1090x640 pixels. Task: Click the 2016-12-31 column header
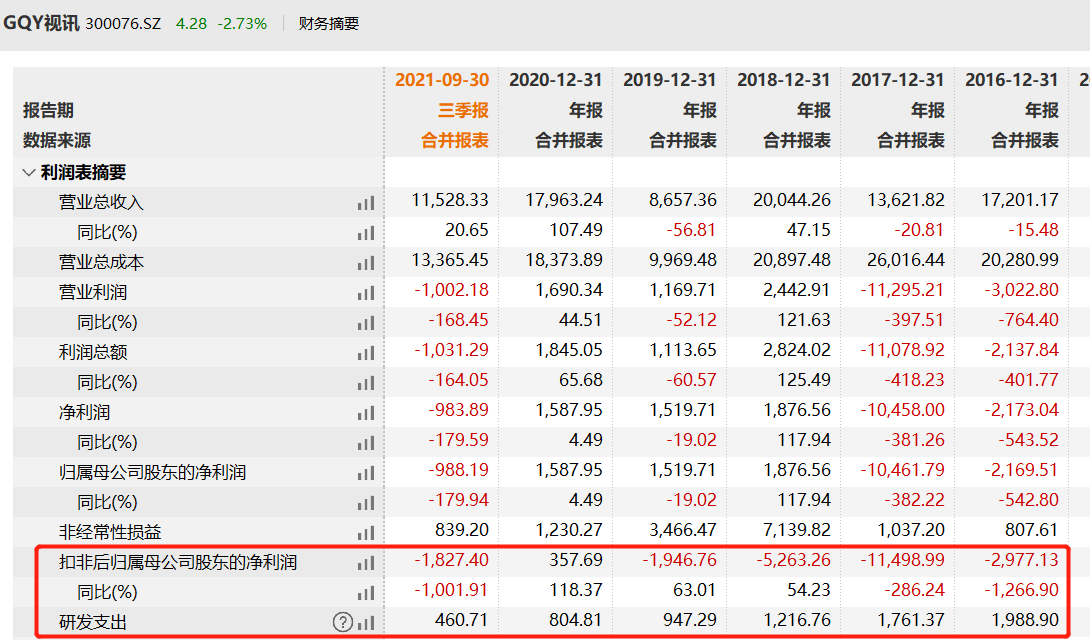pos(1011,80)
